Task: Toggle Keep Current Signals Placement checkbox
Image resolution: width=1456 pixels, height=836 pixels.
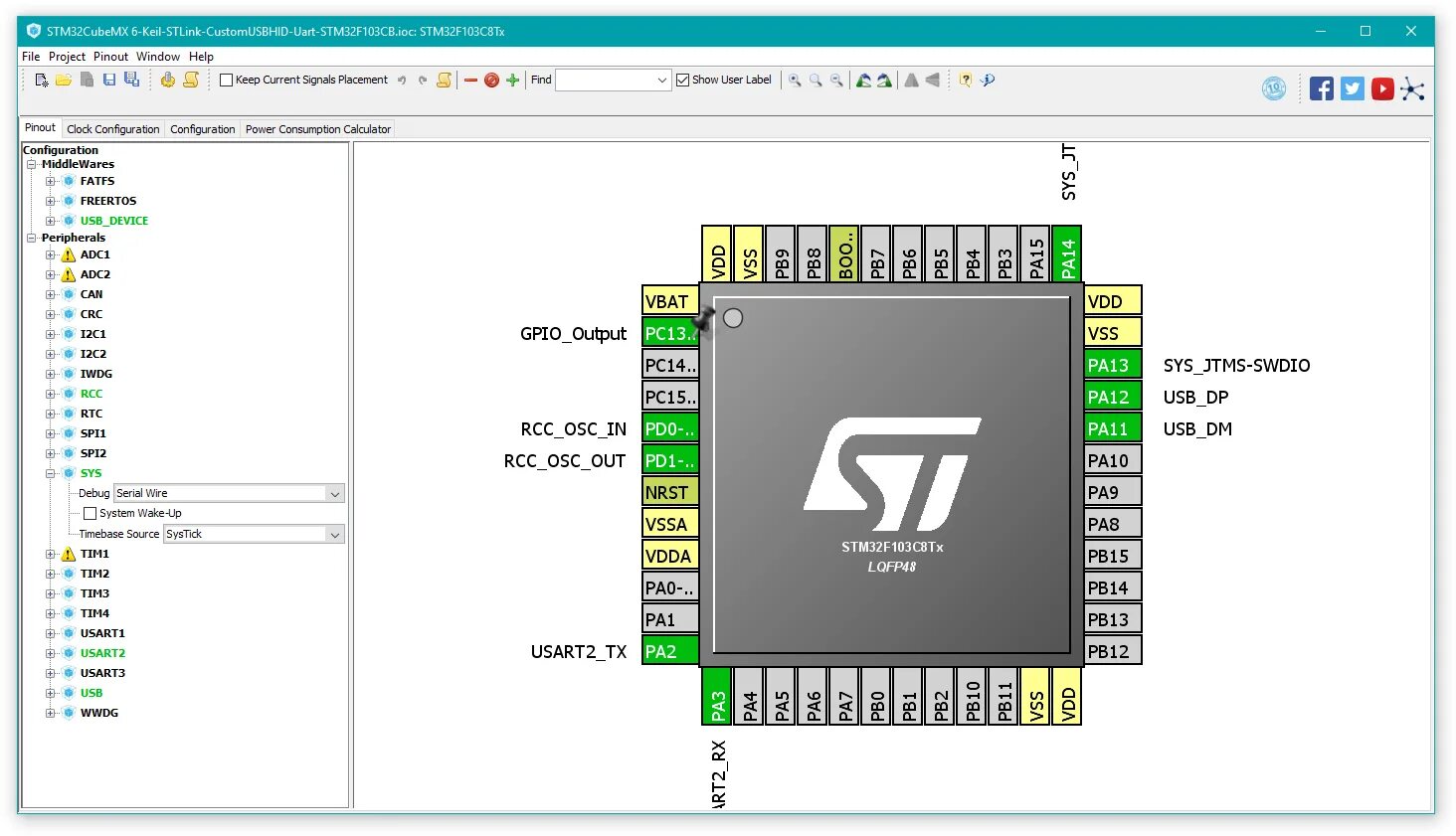Action: point(226,80)
